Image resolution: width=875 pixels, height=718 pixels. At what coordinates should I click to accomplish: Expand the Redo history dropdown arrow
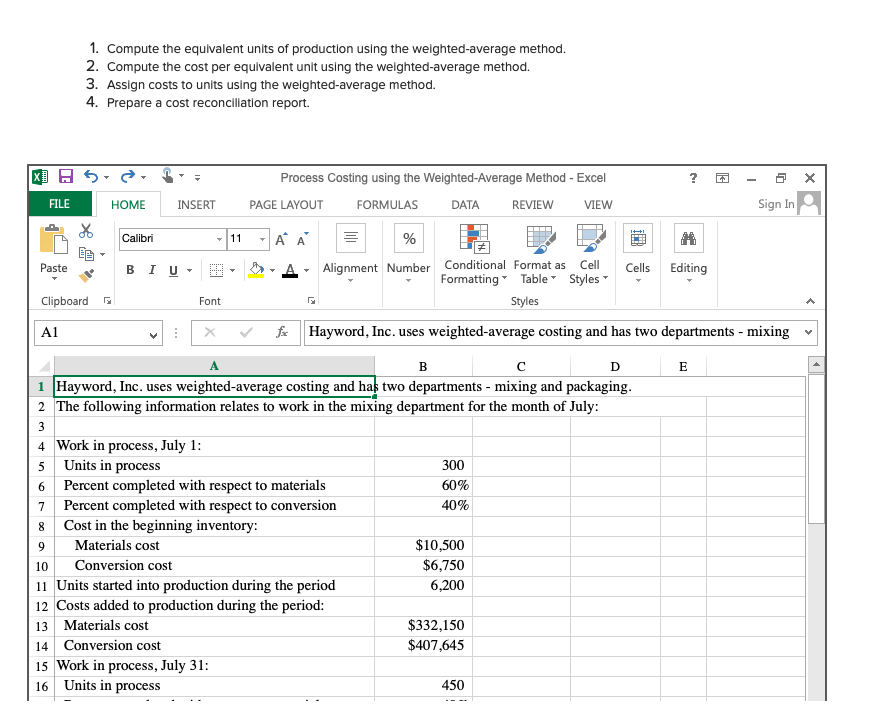point(143,177)
